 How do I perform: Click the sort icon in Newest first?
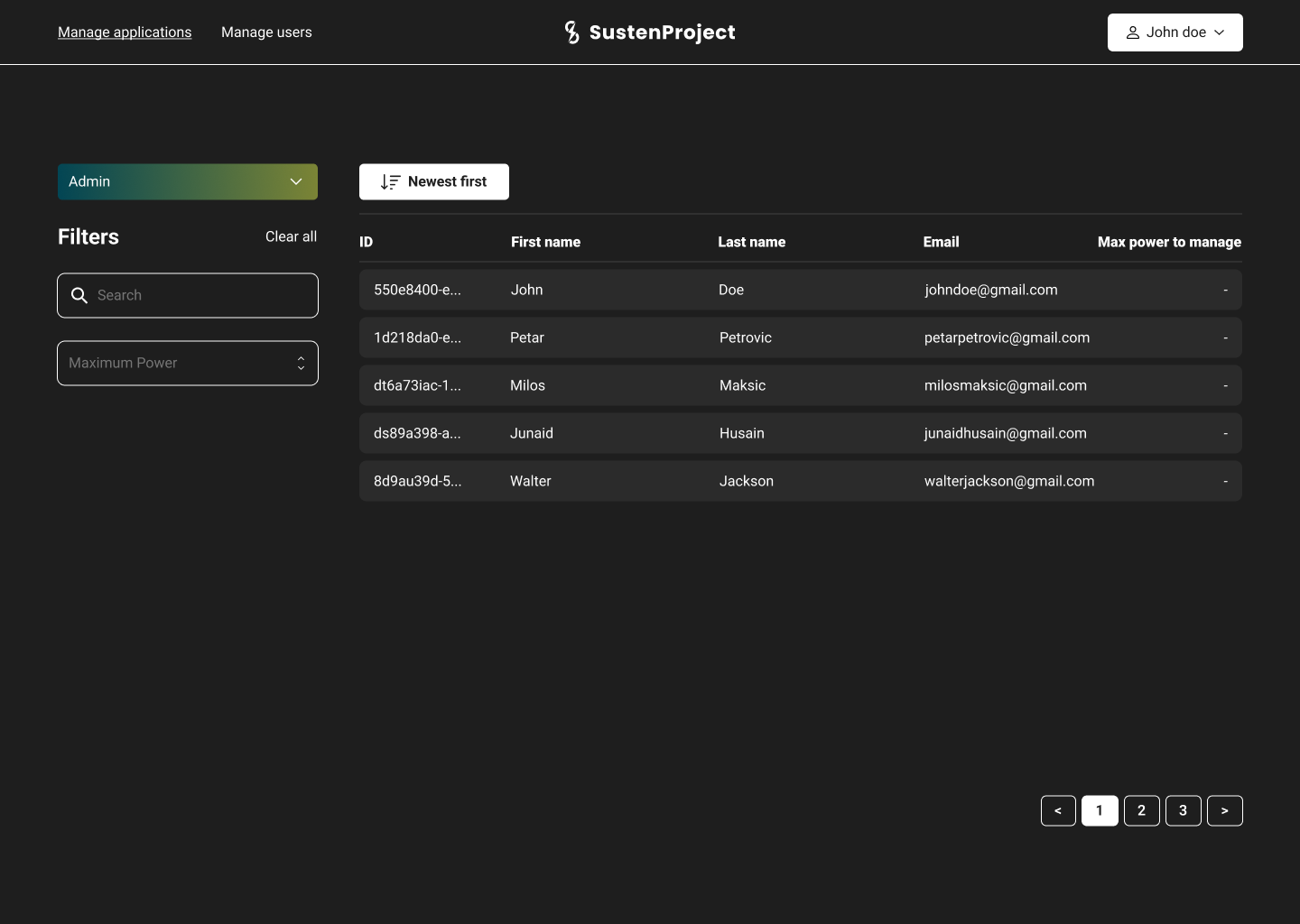coord(390,182)
